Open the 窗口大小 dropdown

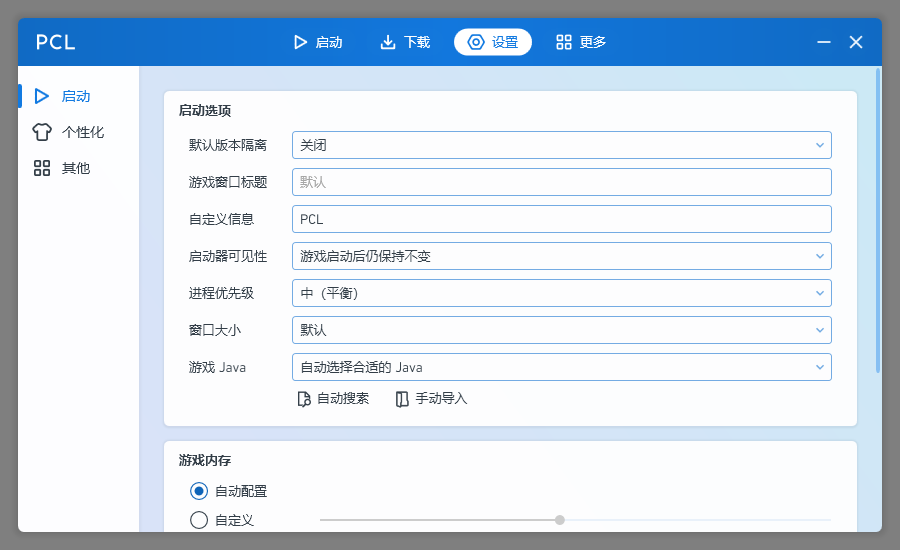tap(561, 330)
